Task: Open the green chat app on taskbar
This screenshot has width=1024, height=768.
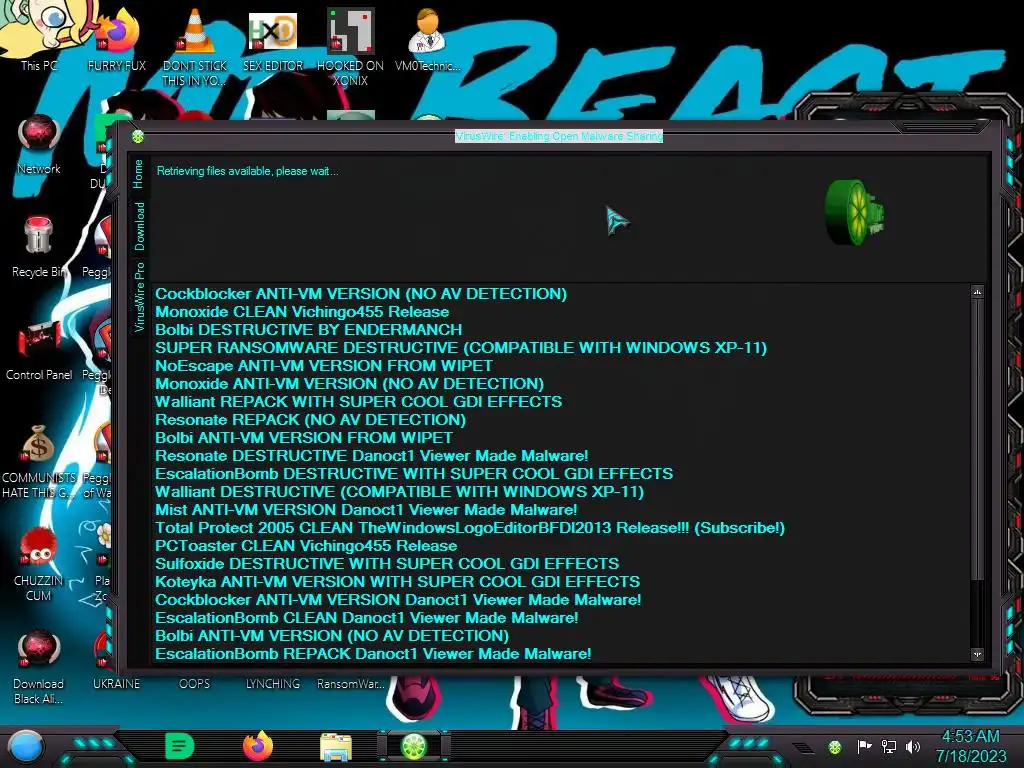Action: (x=180, y=746)
